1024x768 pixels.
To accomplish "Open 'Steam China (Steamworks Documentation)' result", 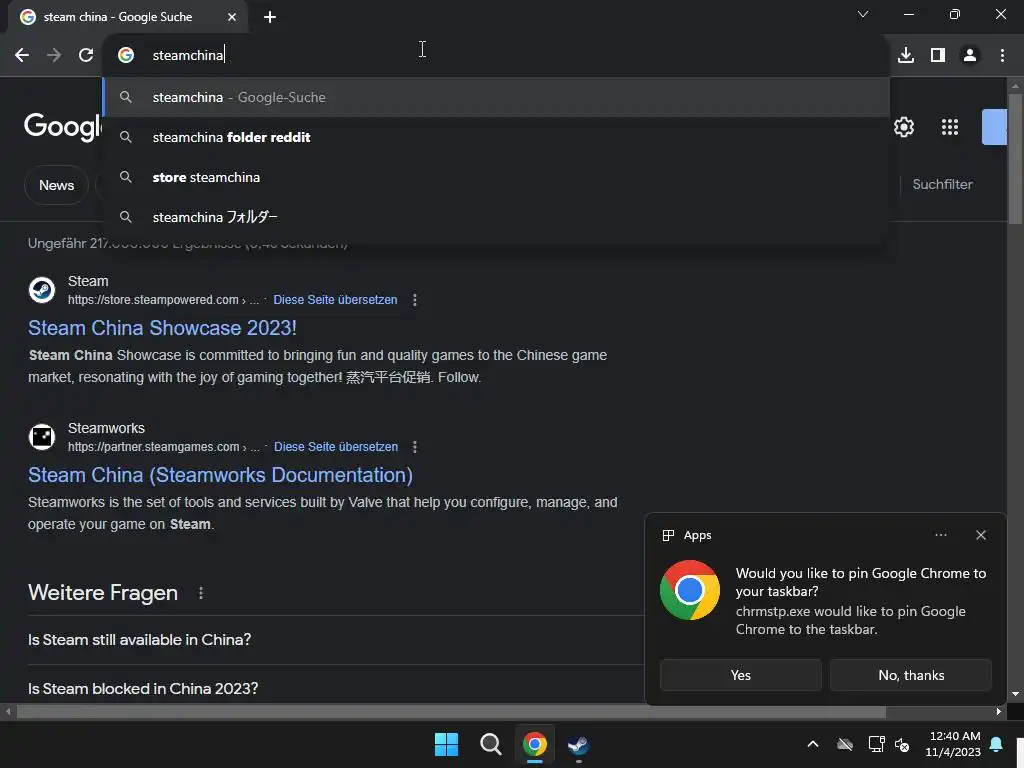I will [x=220, y=475].
